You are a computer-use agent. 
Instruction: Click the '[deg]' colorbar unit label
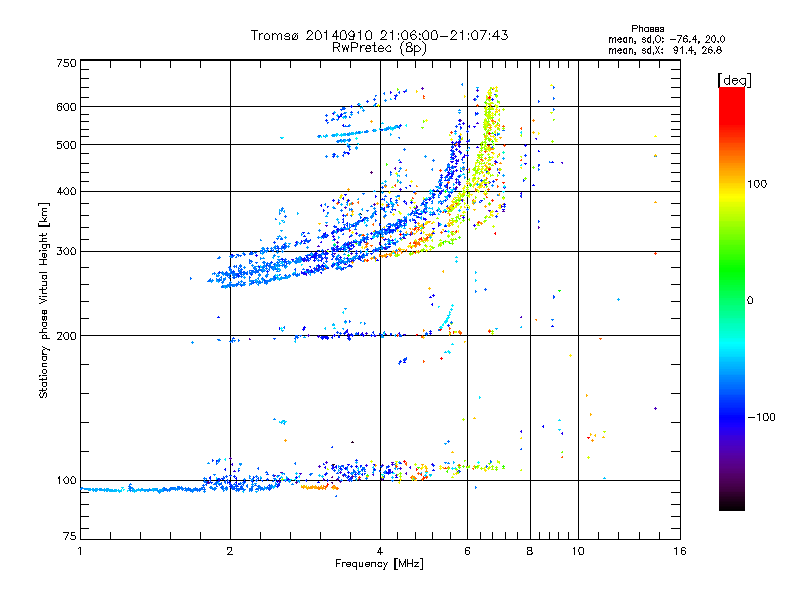coord(734,80)
